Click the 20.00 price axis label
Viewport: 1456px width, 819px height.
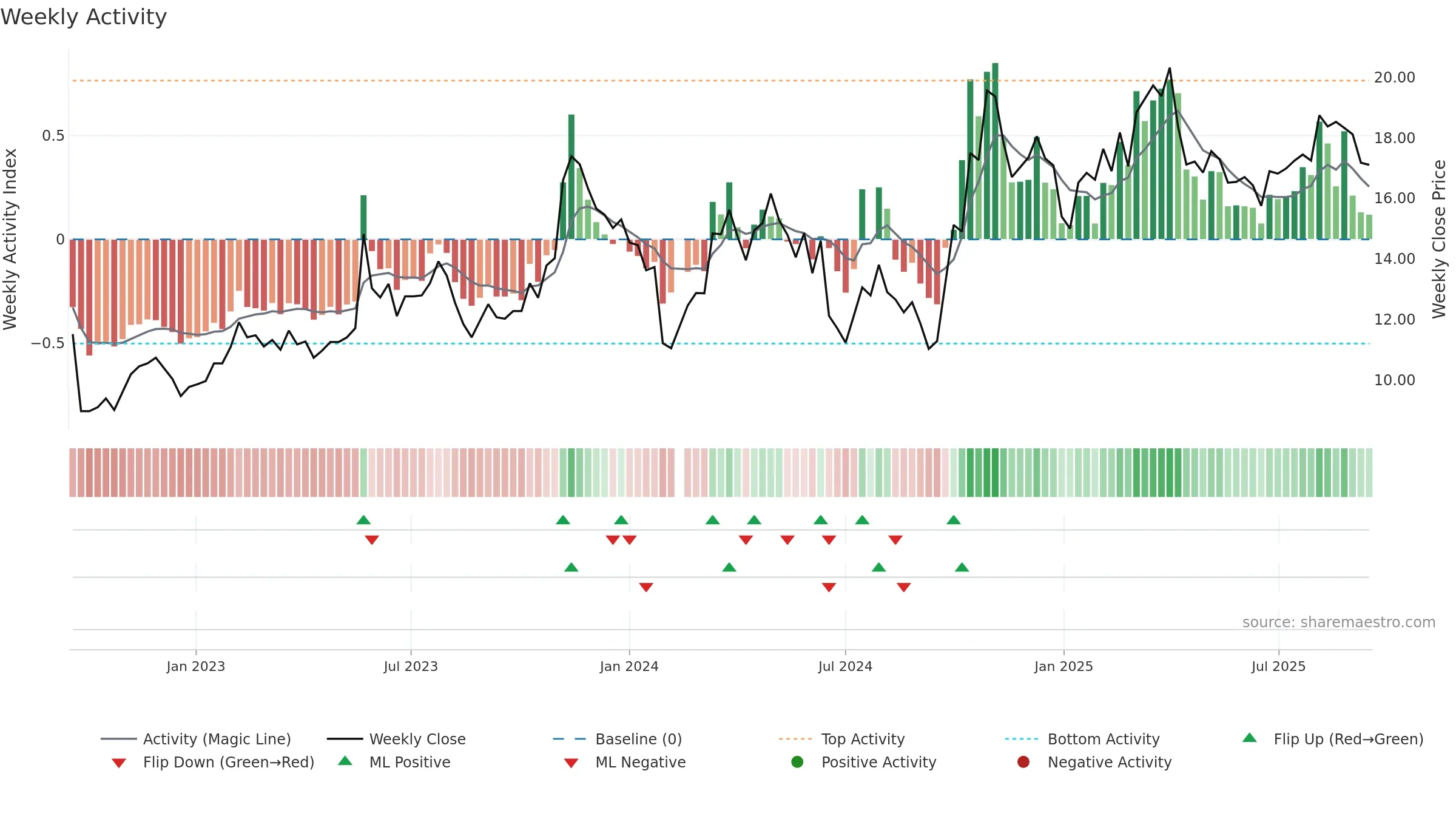(1394, 77)
